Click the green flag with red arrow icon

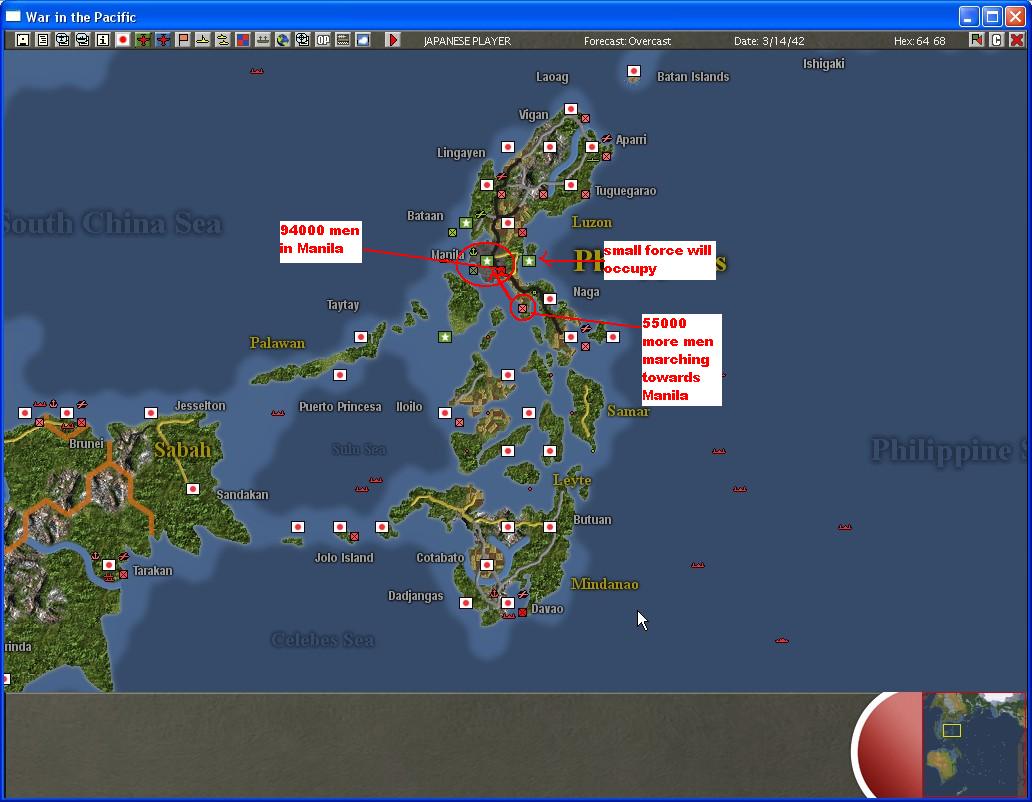pos(976,40)
